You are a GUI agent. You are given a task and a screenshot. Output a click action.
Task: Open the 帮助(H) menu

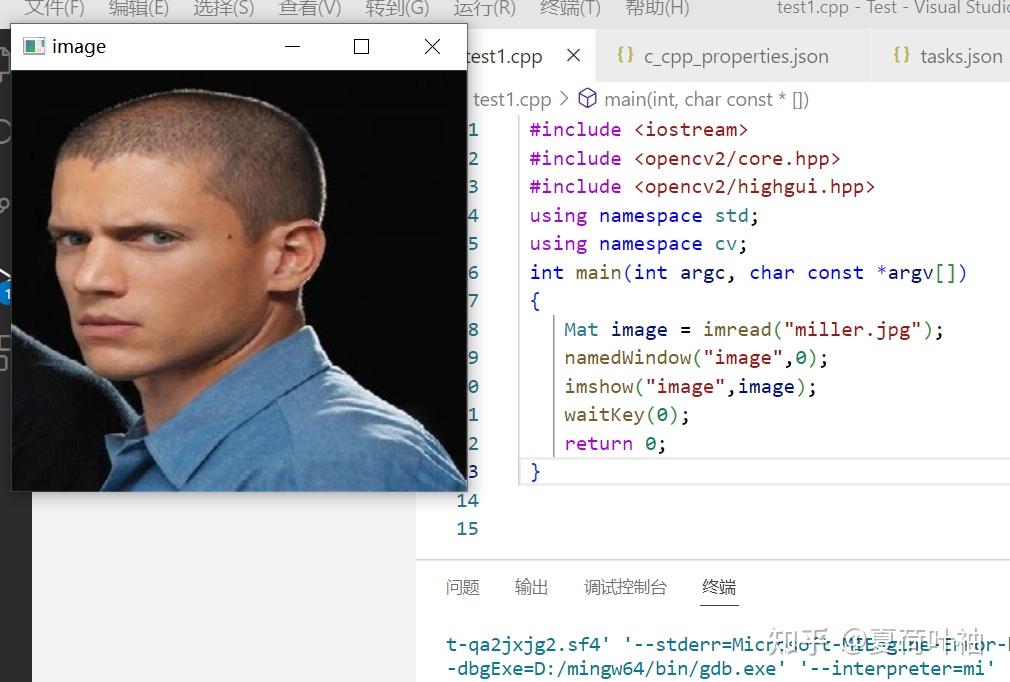(655, 9)
